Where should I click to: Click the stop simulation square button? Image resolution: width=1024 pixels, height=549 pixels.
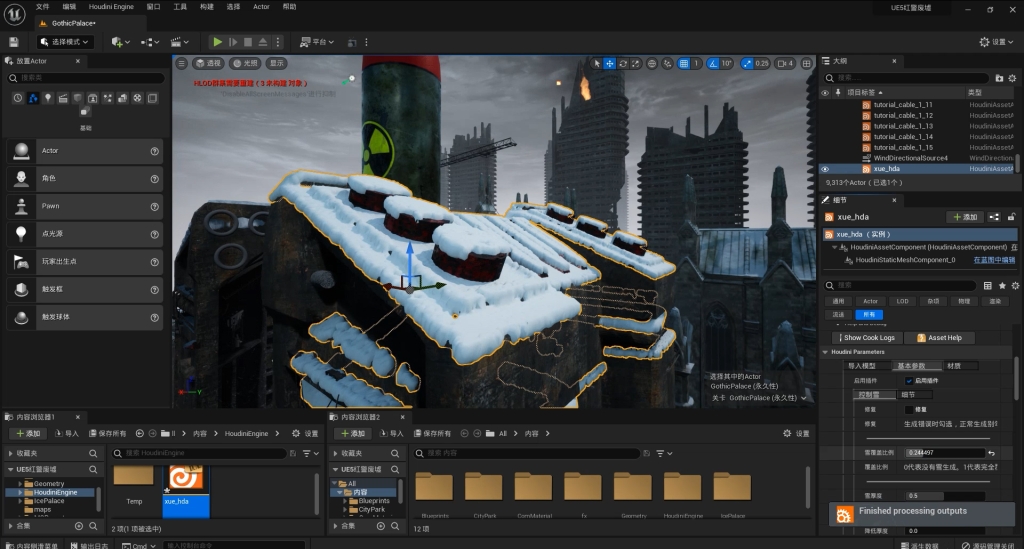(x=248, y=42)
